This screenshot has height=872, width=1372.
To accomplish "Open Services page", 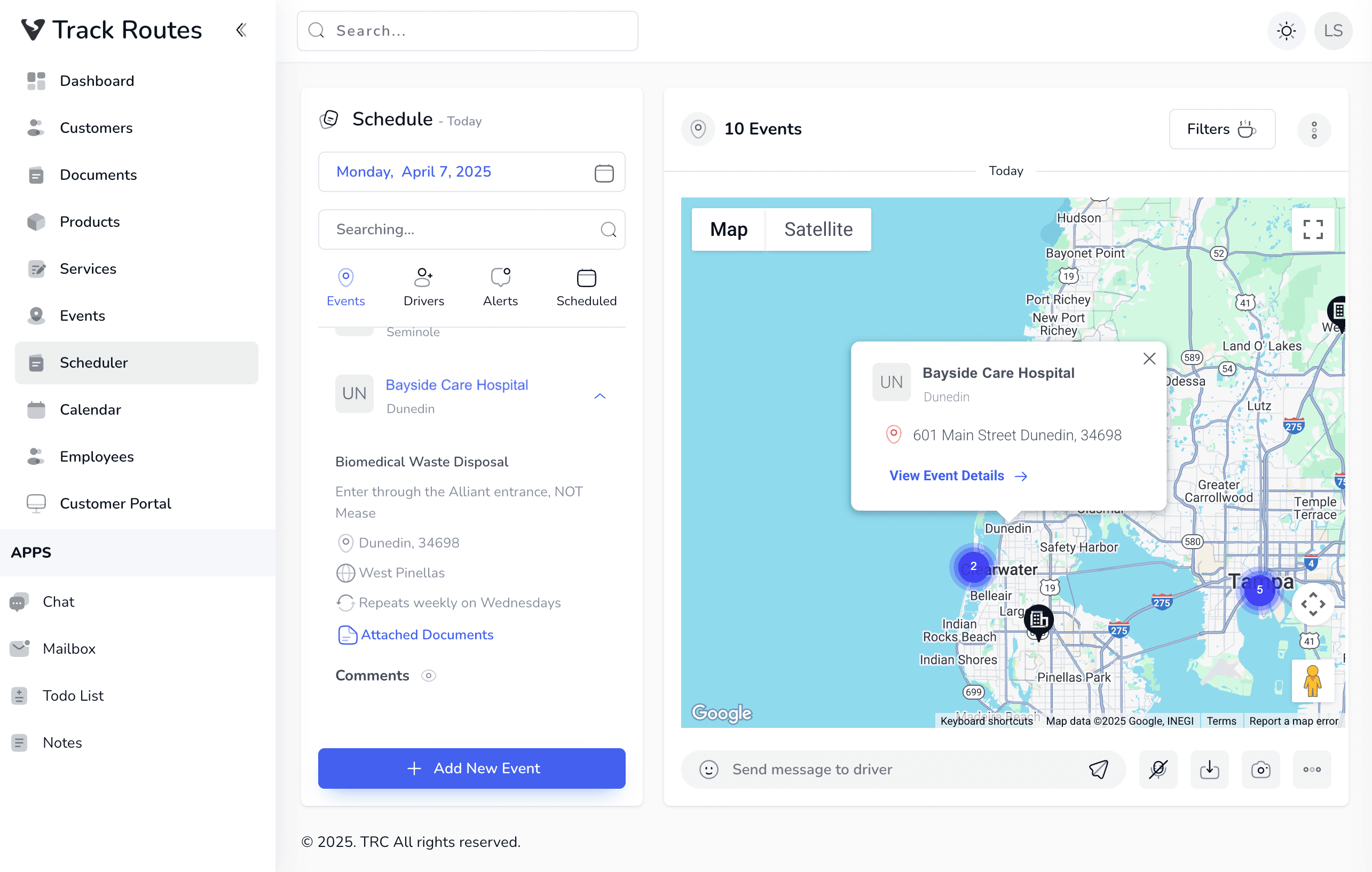I will click(137, 269).
